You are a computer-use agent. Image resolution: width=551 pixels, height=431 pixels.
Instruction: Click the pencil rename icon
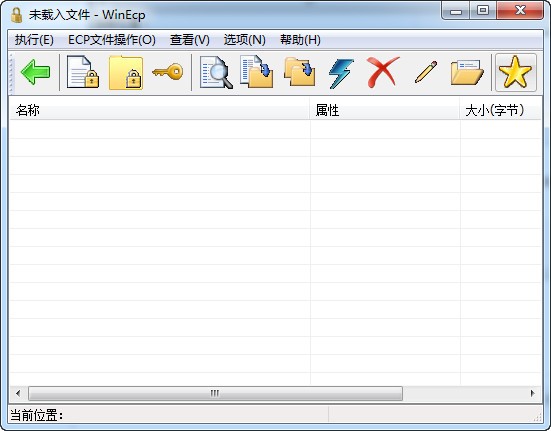(426, 72)
